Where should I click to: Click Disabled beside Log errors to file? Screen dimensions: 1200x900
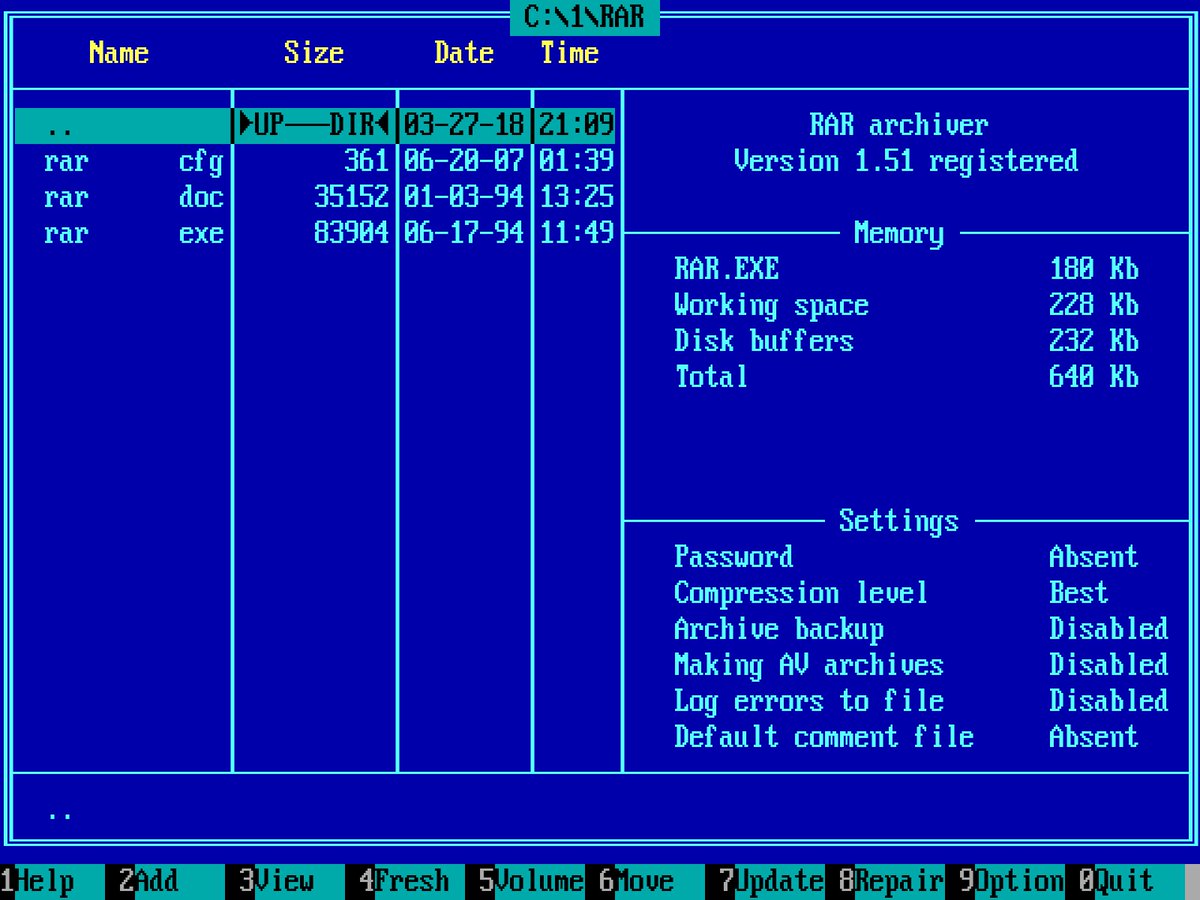click(1109, 701)
